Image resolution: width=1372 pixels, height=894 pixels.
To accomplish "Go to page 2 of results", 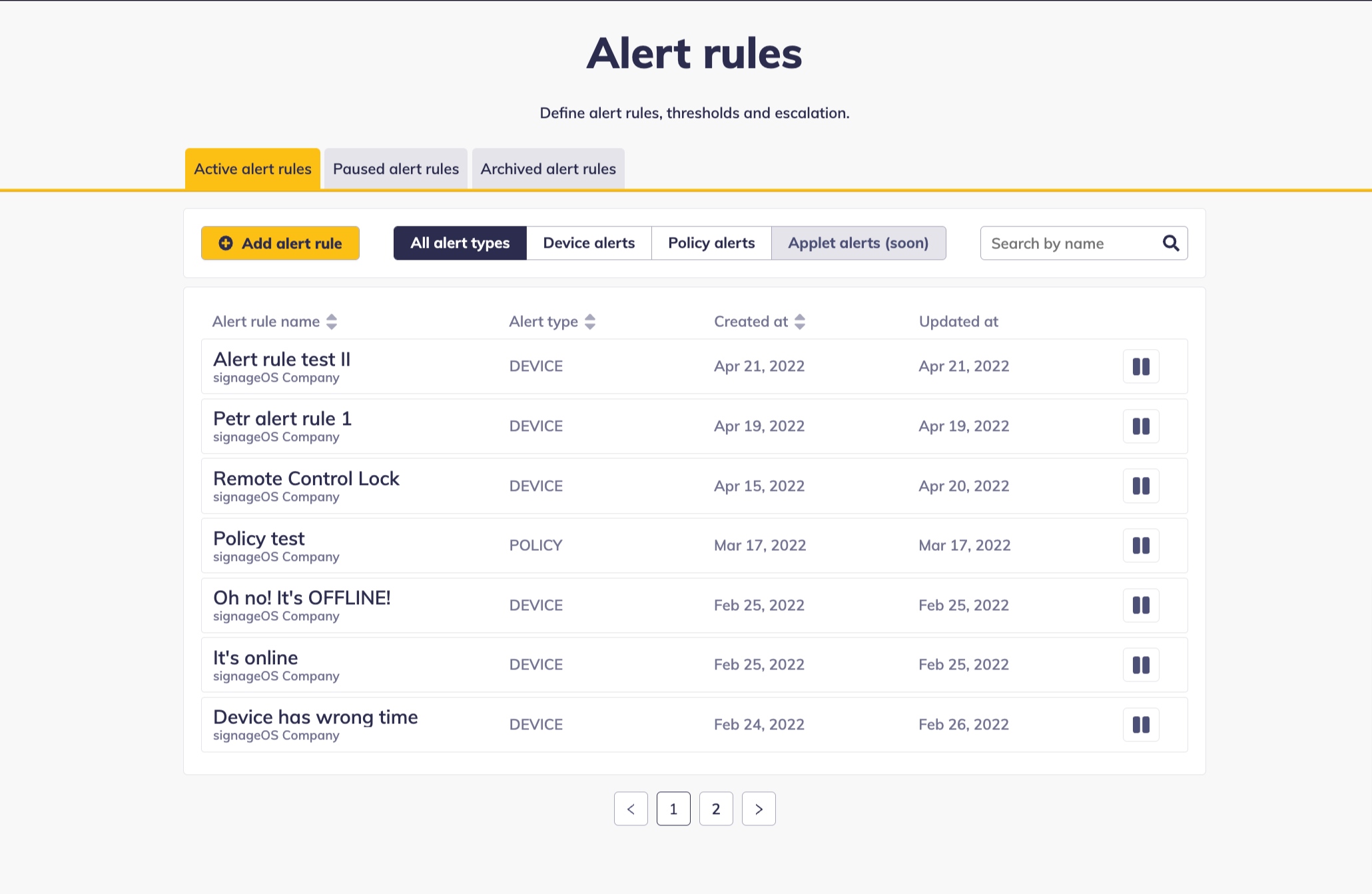I will (x=716, y=809).
